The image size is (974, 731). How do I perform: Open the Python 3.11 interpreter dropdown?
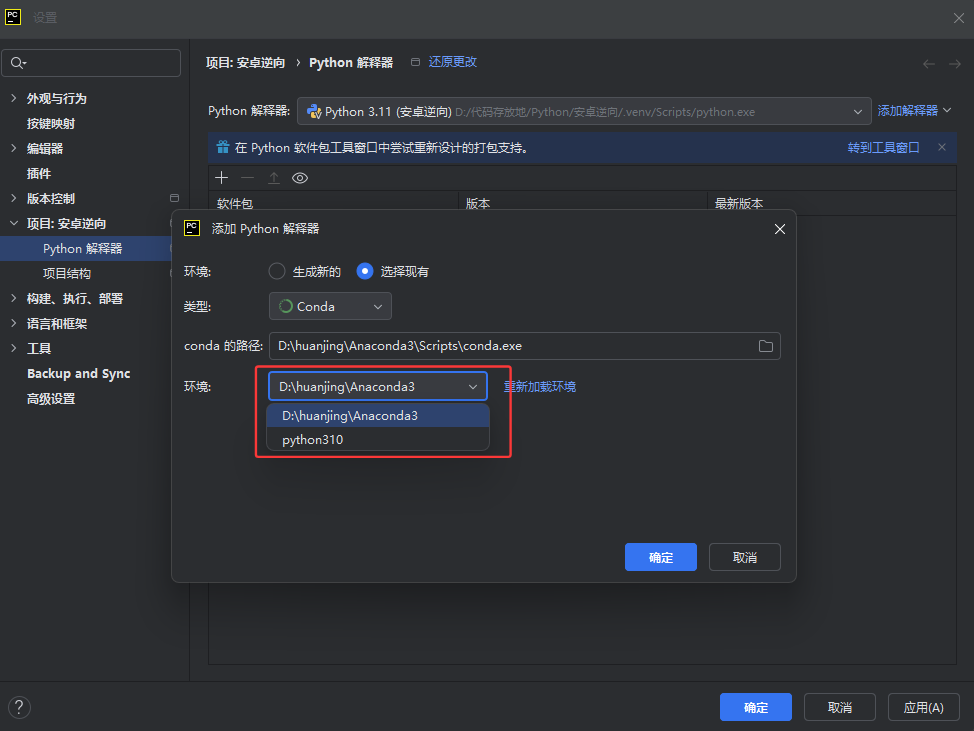click(584, 112)
